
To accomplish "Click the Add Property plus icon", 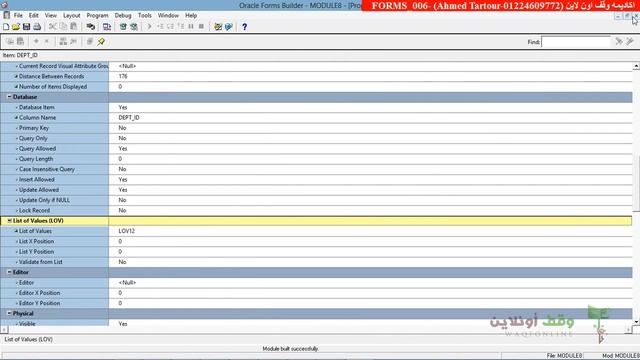I will (x=36, y=42).
